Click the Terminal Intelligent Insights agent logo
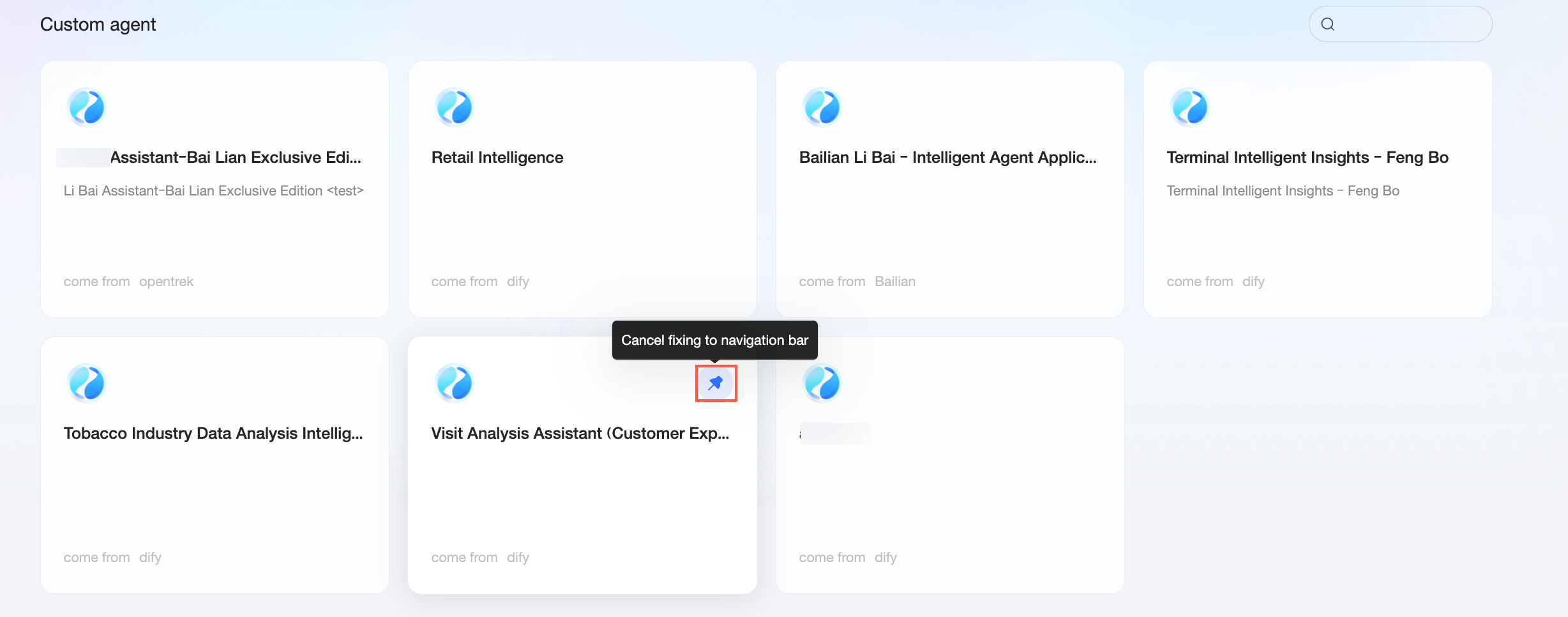Viewport: 1568px width, 617px height. click(1189, 107)
